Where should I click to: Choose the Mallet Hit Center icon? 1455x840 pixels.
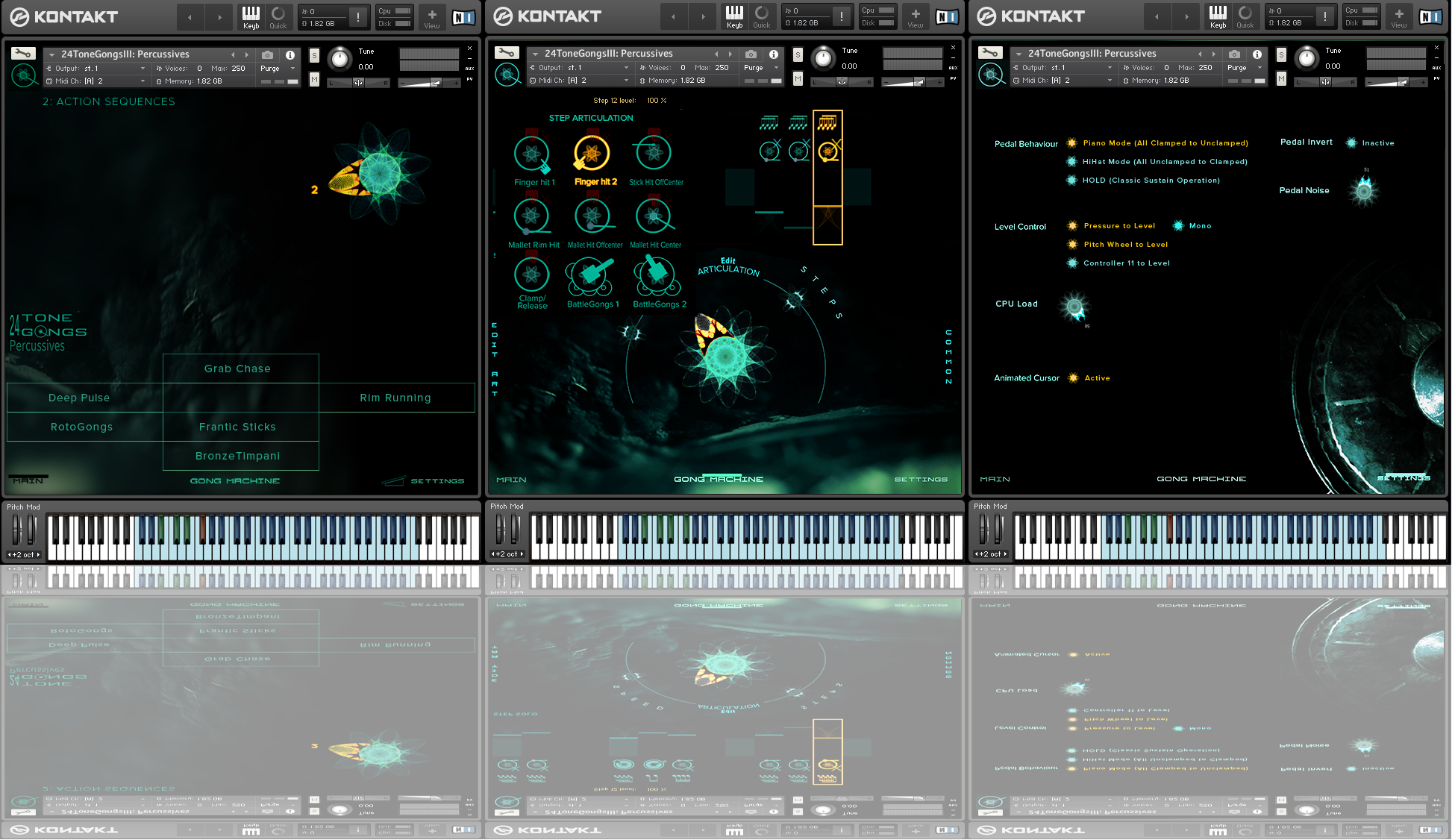point(654,216)
